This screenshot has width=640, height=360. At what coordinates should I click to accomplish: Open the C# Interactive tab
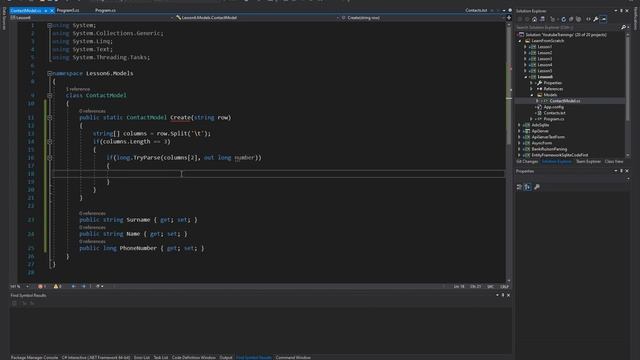(96, 358)
